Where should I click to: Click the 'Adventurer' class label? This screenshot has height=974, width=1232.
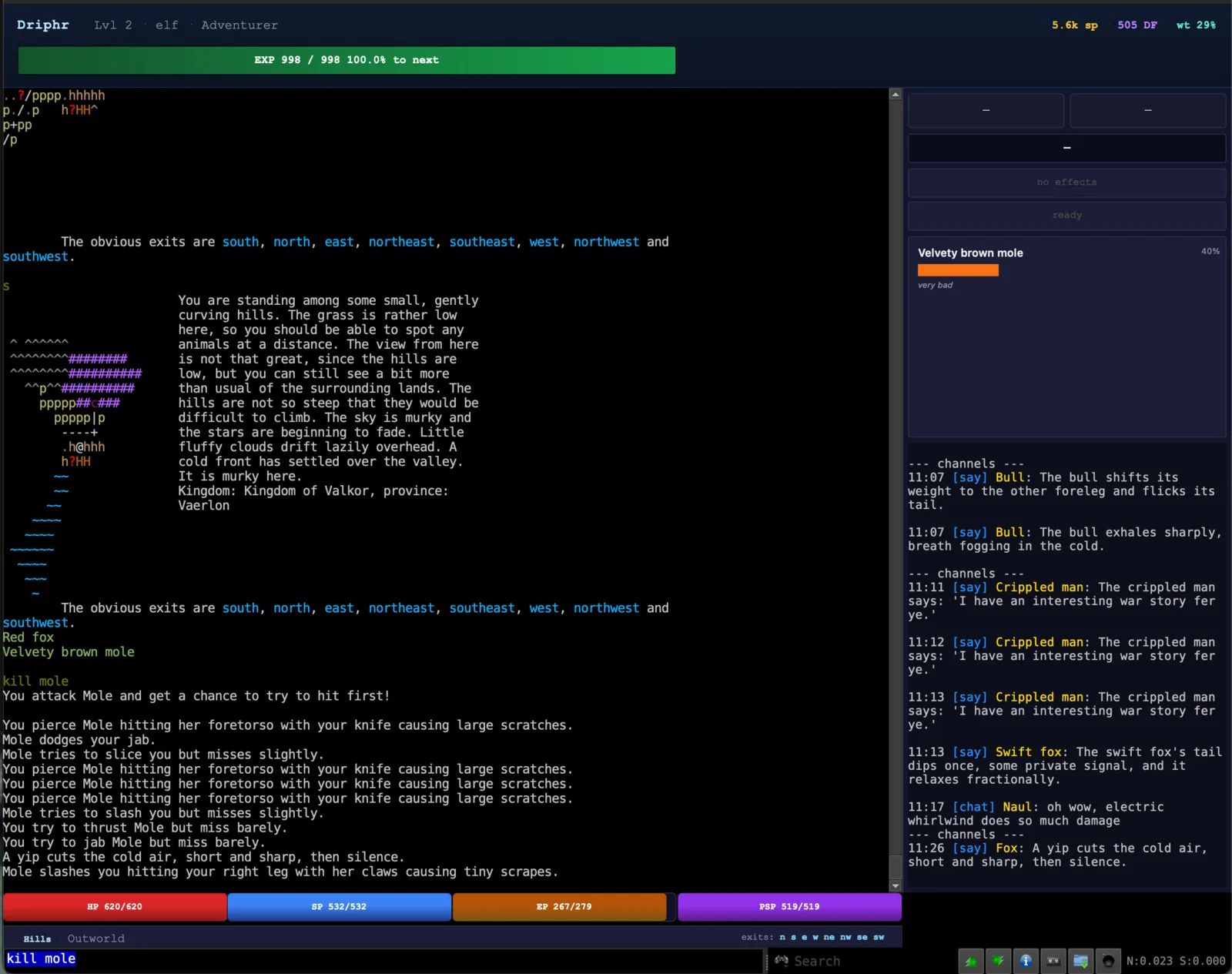pos(239,25)
